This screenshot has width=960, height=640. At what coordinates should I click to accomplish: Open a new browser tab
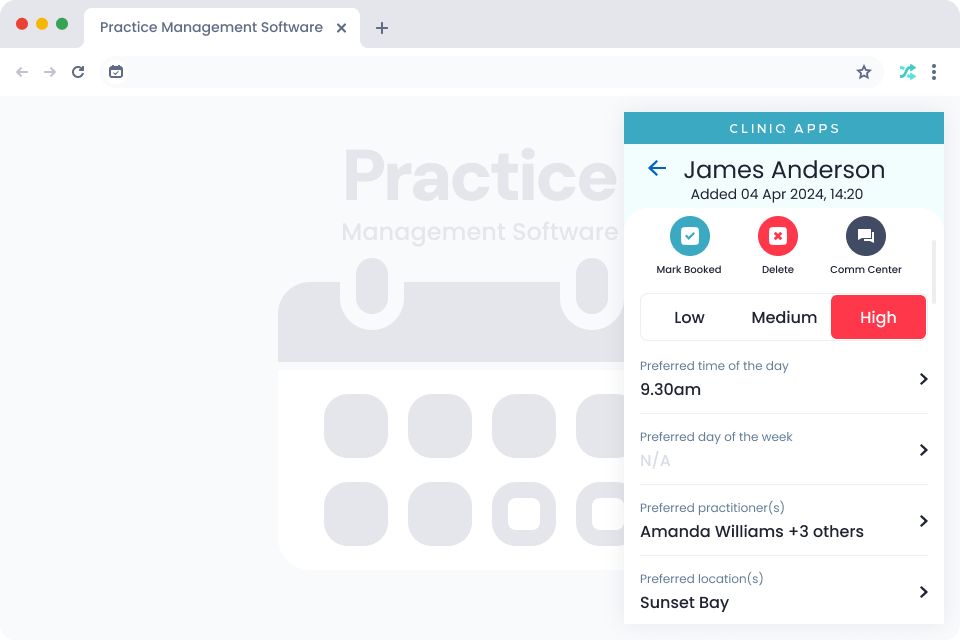click(381, 28)
